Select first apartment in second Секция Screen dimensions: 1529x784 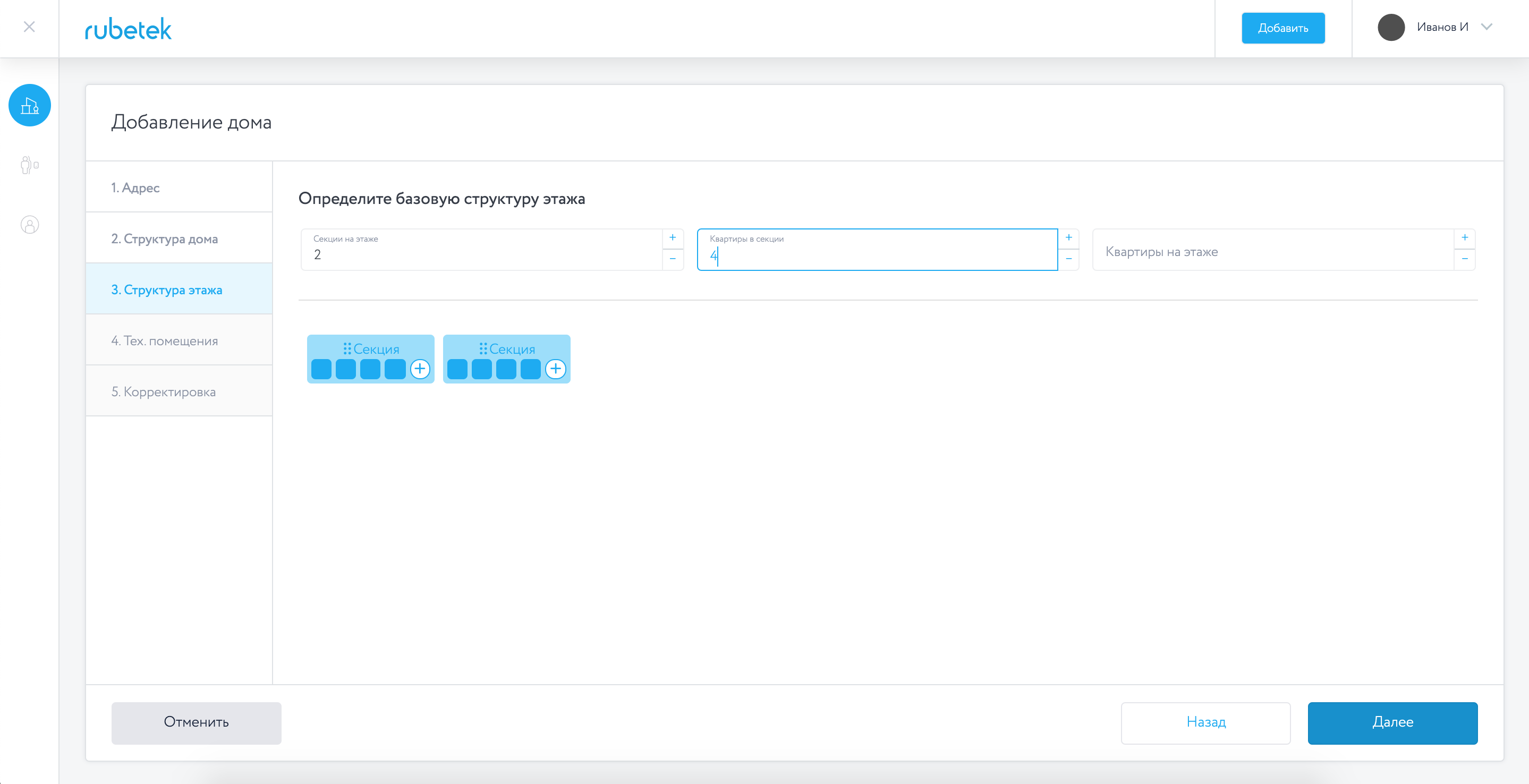click(457, 369)
